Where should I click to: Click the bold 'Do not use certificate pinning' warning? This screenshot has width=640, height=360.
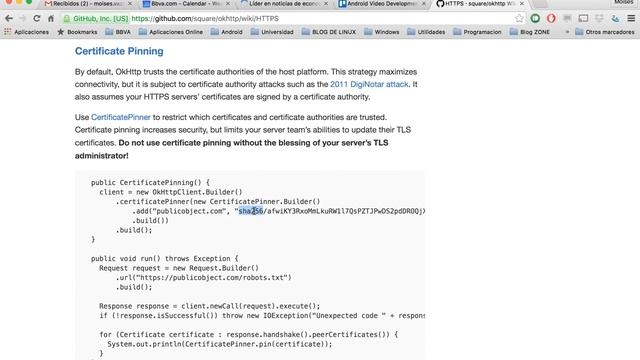tap(231, 149)
